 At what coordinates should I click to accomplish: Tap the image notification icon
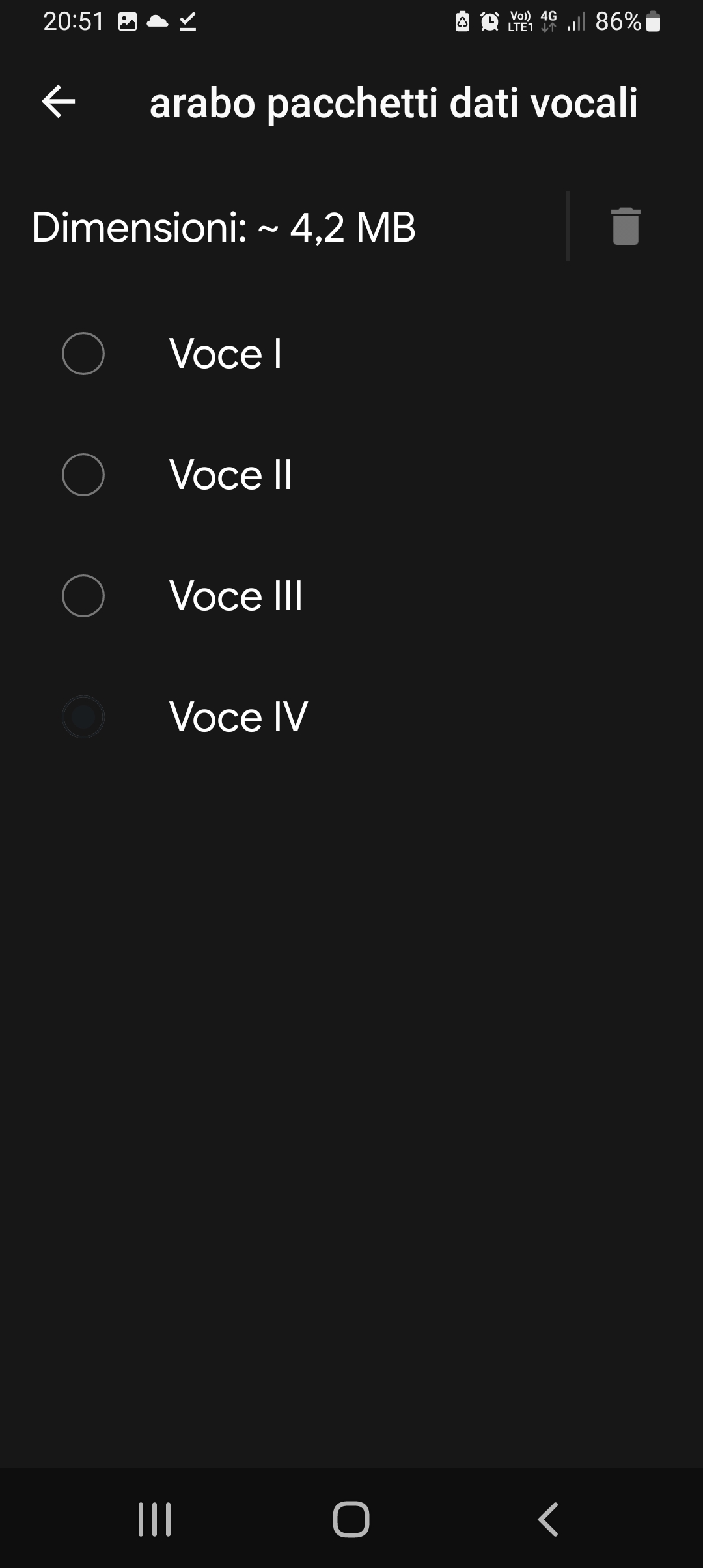[128, 22]
